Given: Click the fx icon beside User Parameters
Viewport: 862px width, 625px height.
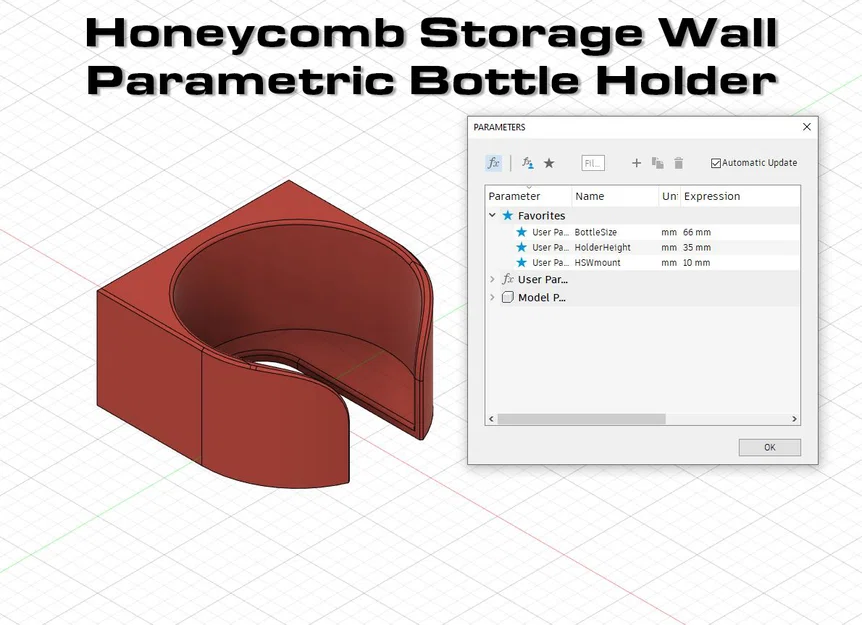Looking at the screenshot, I should 507,279.
